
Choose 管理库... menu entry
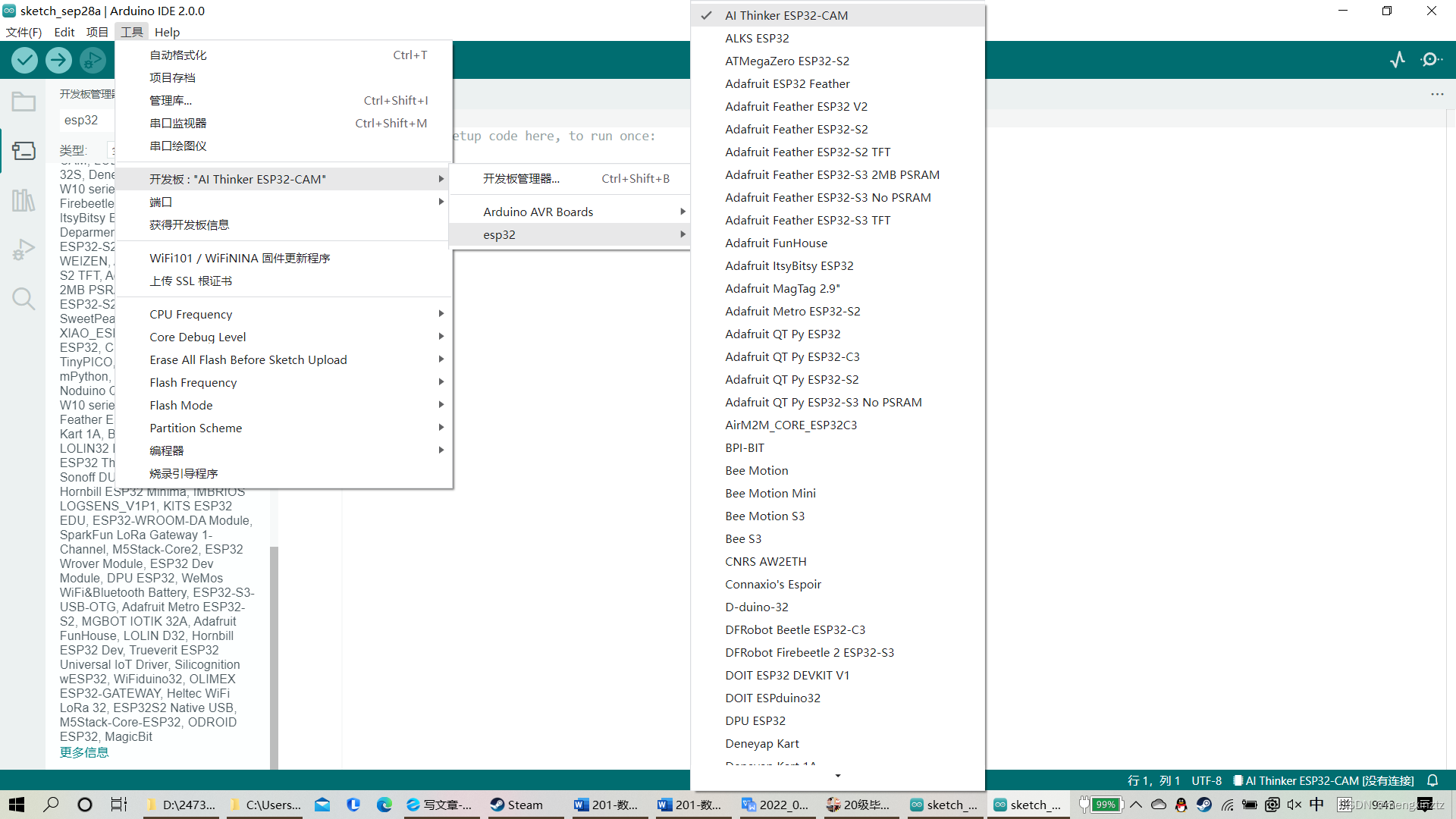(284, 100)
